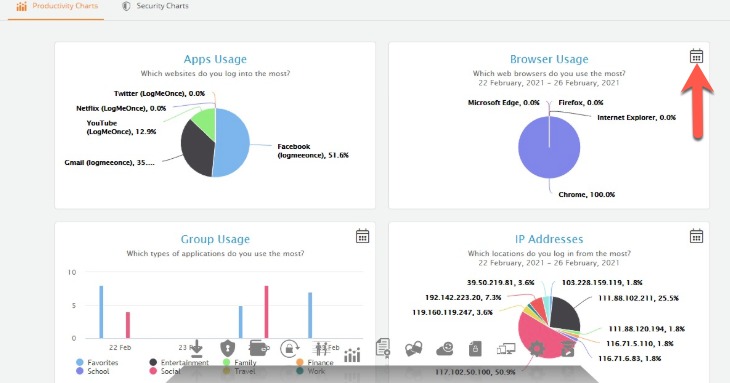Click the '116.71.5.110, 1.8%' label
This screenshot has height=383, width=730.
pyautogui.click(x=640, y=343)
